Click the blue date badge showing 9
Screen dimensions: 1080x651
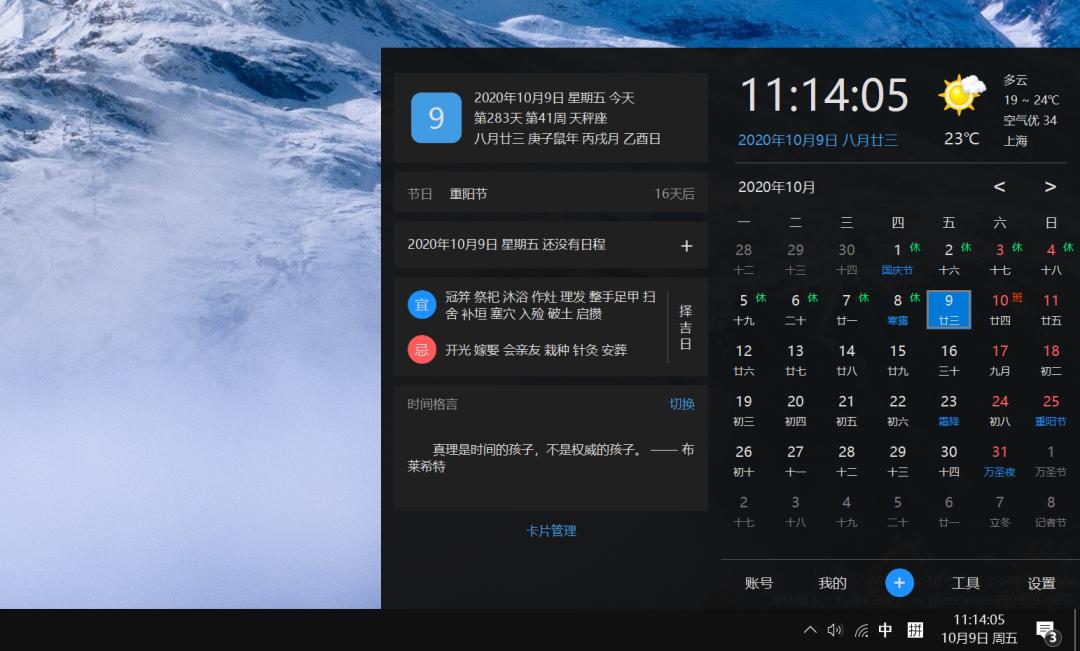[x=436, y=119]
